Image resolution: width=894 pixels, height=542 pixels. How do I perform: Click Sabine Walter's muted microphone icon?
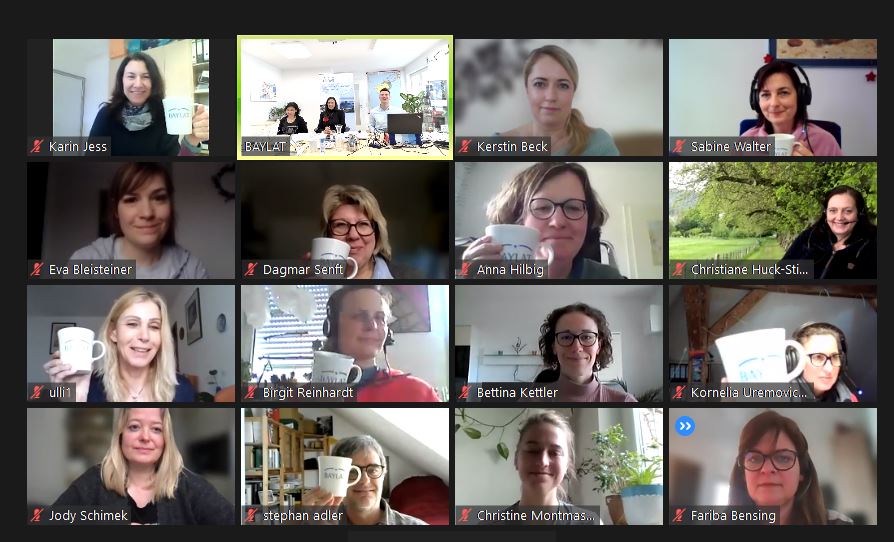pos(678,146)
